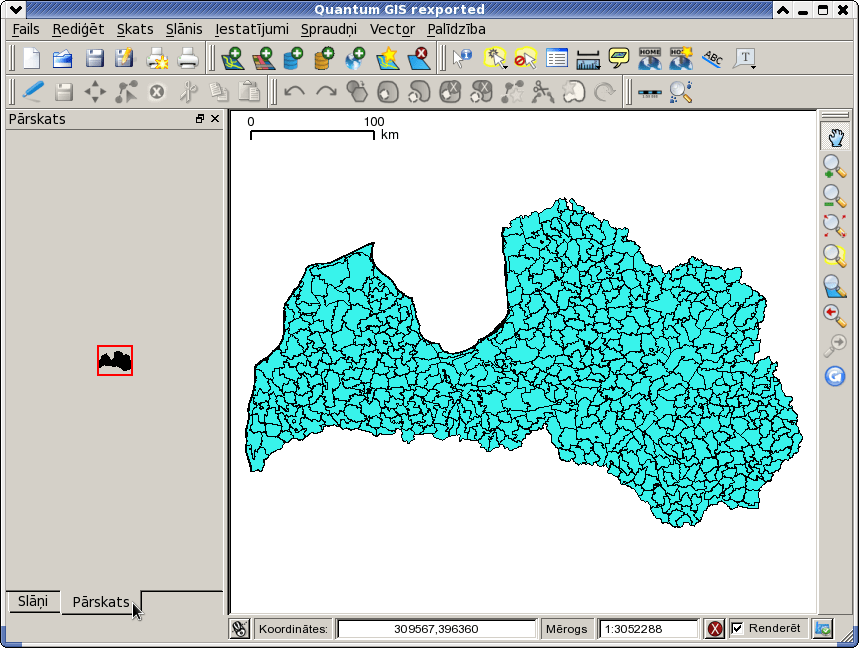Viewport: 859px width, 648px height.
Task: Open the Slānis menu
Action: coord(184,29)
